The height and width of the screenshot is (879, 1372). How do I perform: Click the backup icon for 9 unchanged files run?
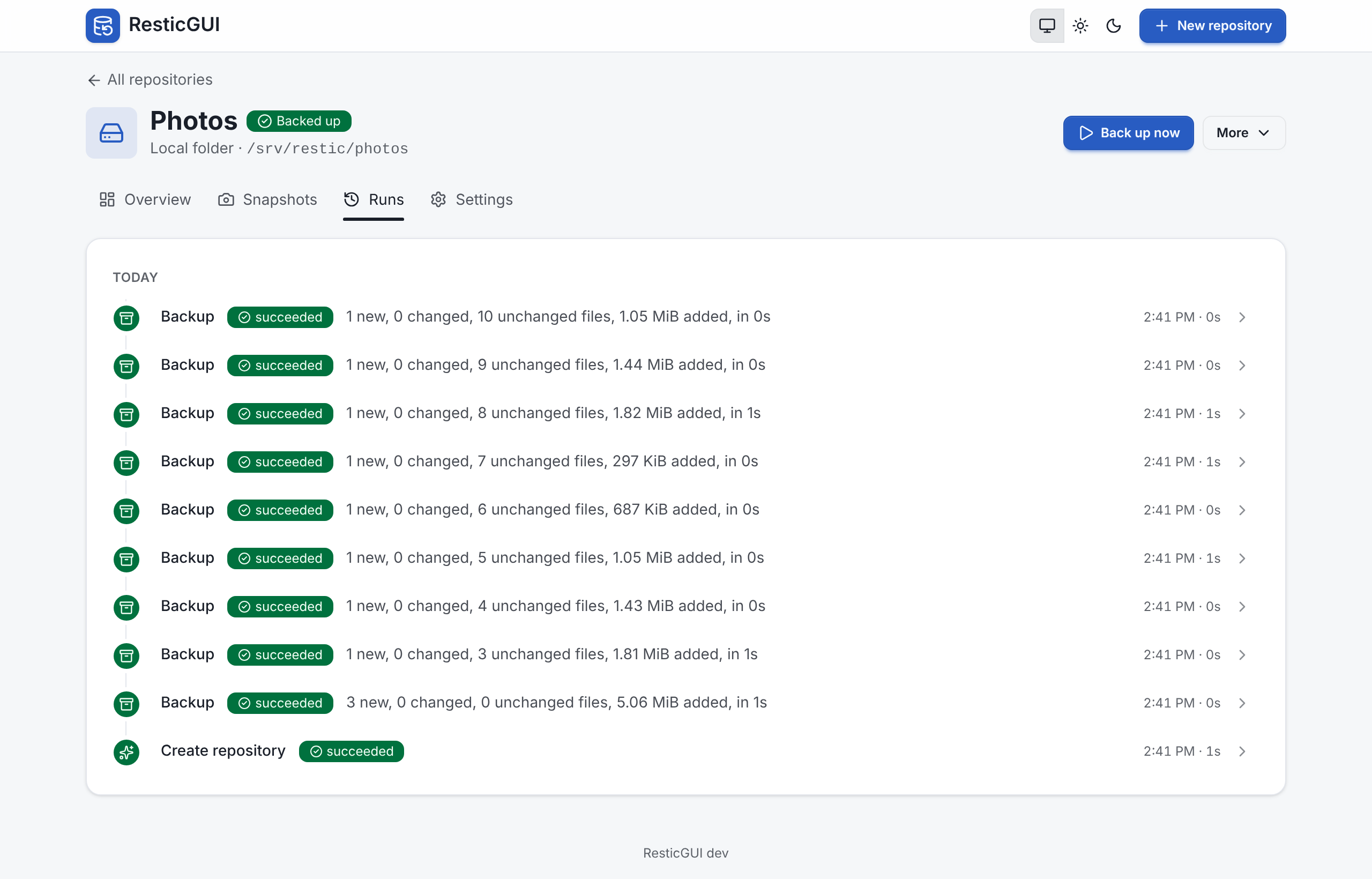pos(126,366)
